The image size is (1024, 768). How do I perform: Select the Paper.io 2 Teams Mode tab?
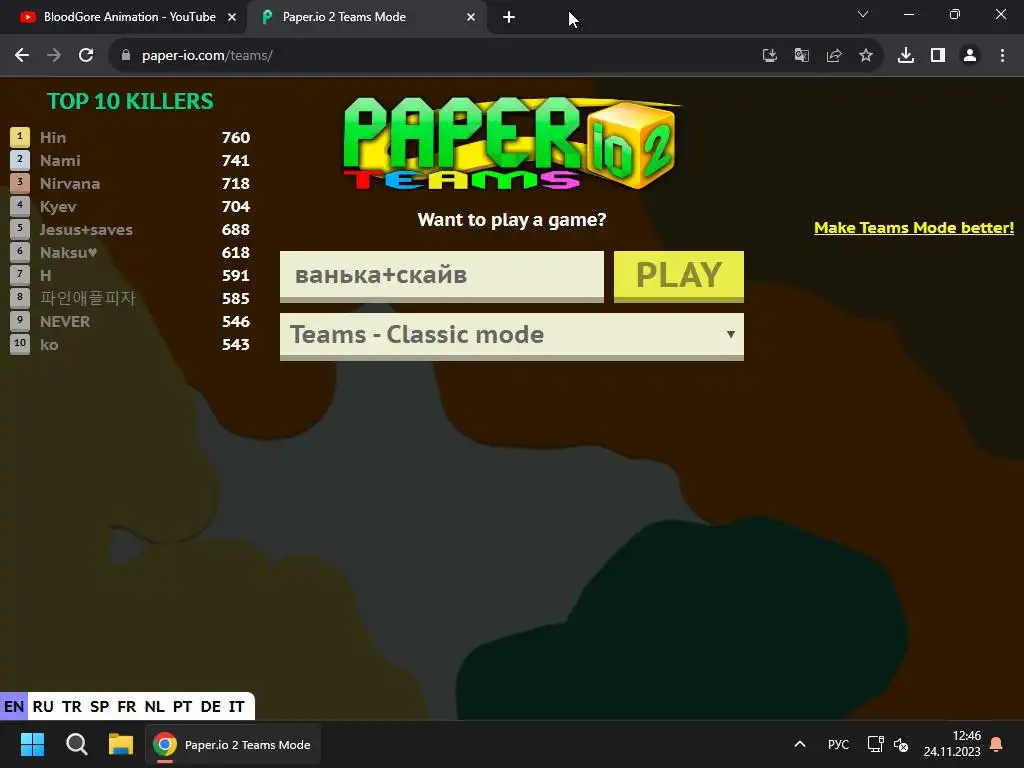click(366, 17)
